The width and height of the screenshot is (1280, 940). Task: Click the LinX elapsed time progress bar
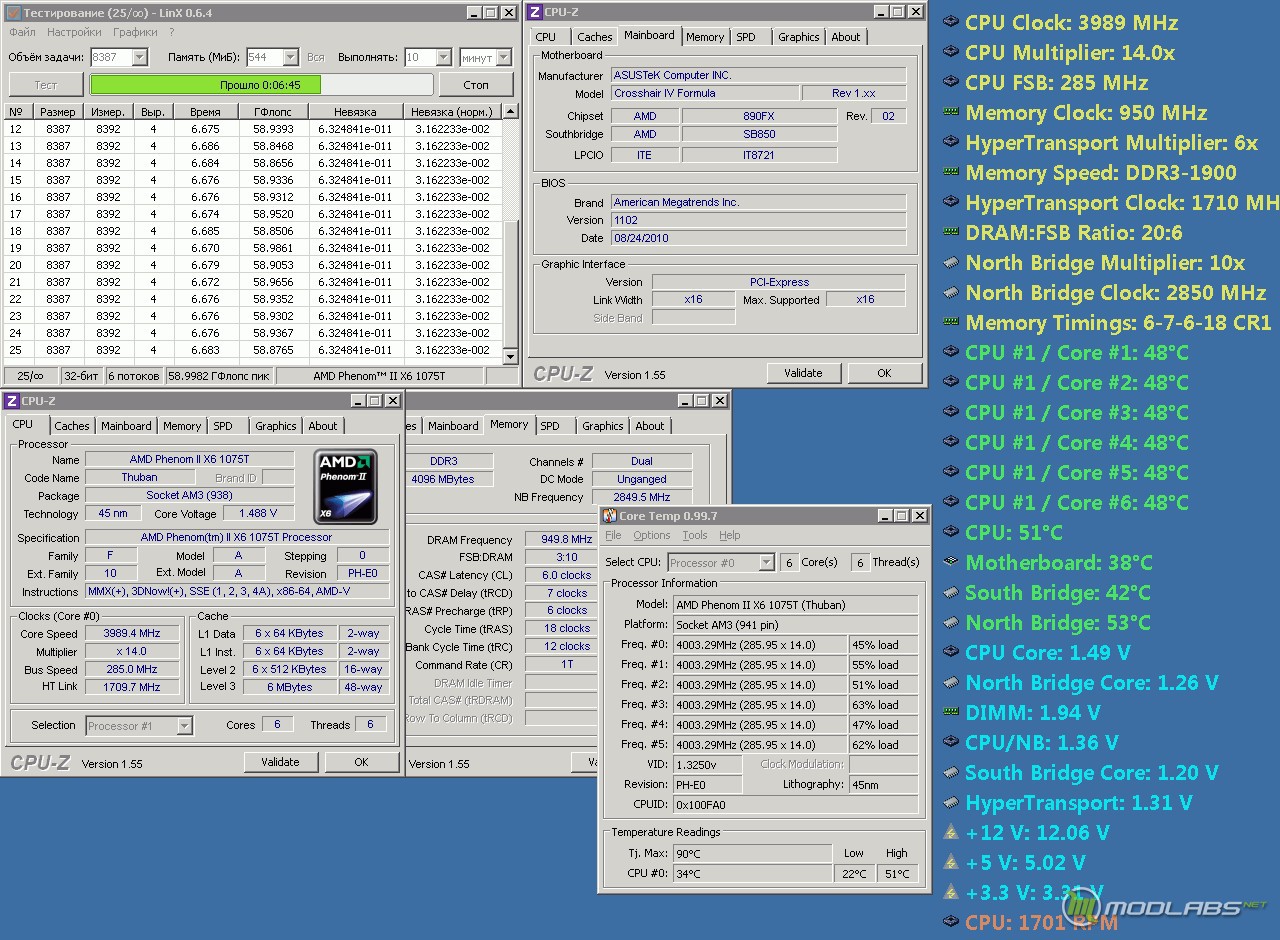[x=262, y=85]
